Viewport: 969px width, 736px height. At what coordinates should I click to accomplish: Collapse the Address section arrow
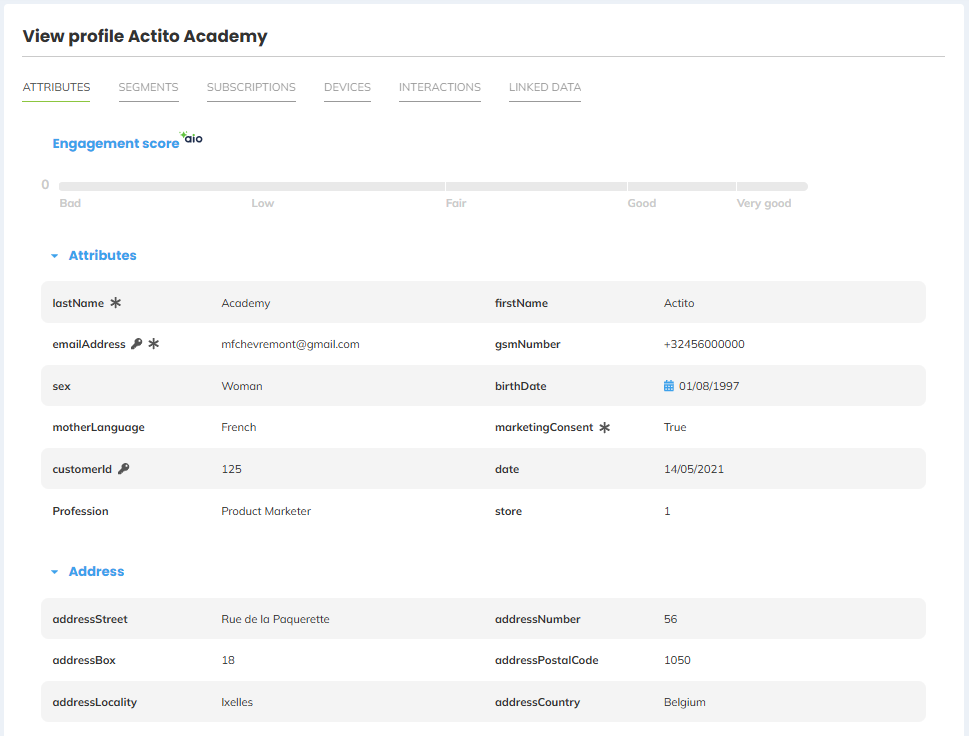[54, 572]
